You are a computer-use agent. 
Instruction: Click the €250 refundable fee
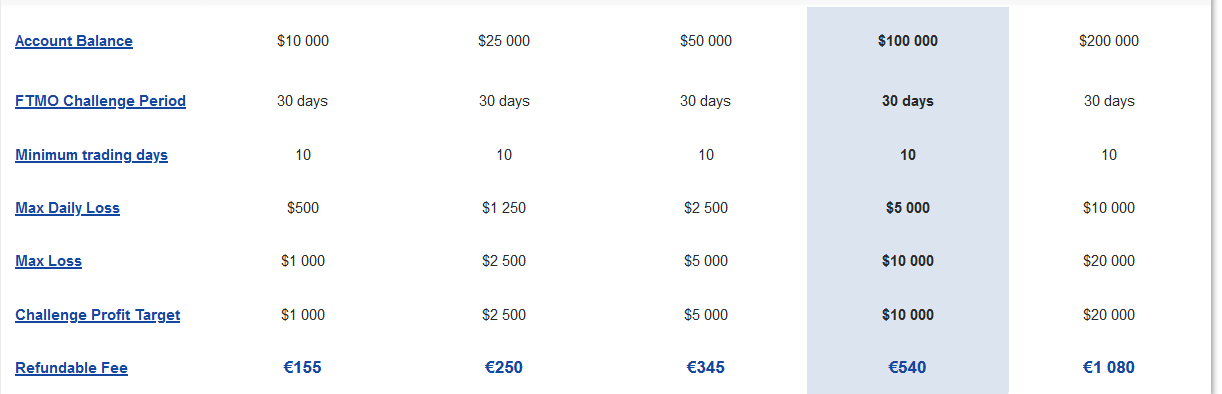504,367
